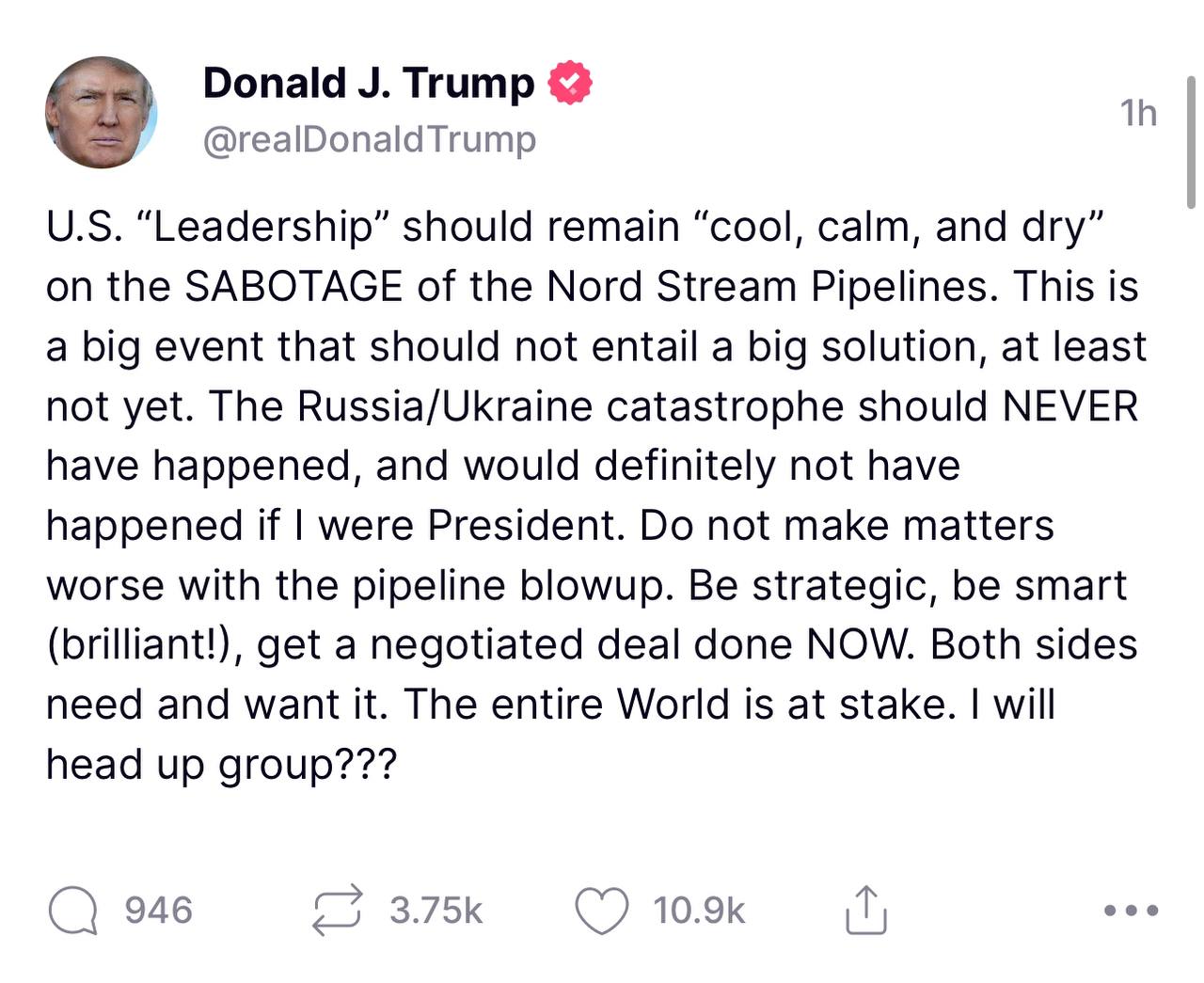Click the 10.9k likes count
The width and height of the screenshot is (1204, 983).
click(x=699, y=911)
